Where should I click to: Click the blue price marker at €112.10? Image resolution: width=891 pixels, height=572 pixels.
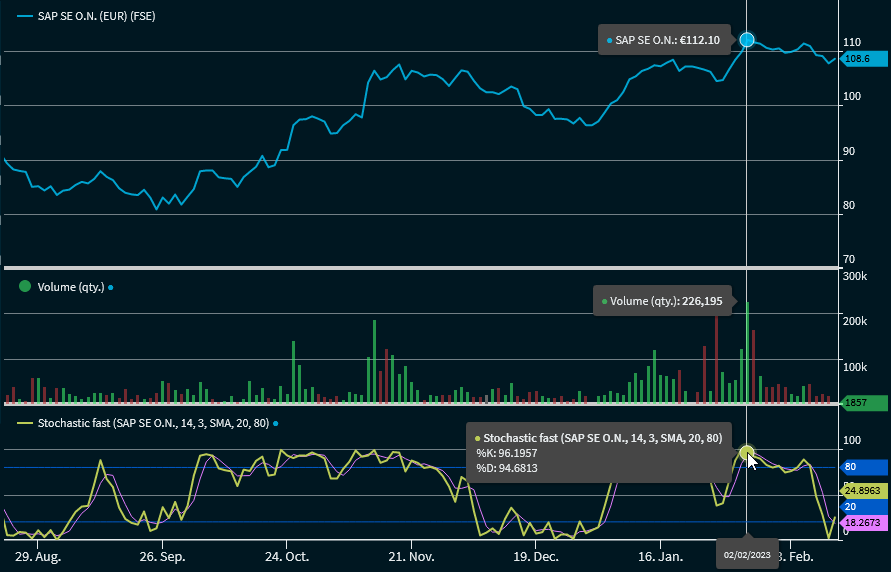746,40
